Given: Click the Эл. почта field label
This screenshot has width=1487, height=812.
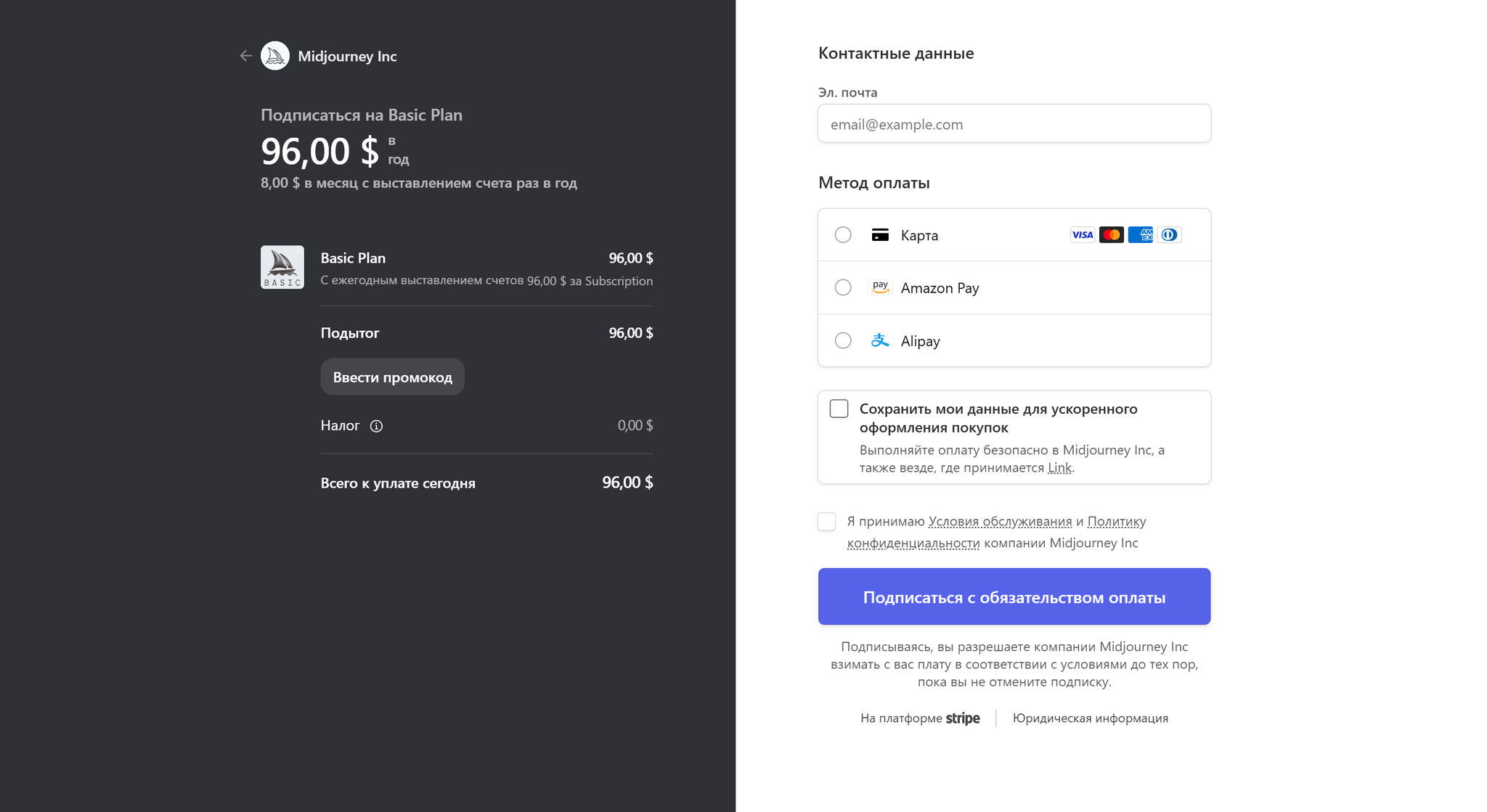Looking at the screenshot, I should [x=847, y=92].
